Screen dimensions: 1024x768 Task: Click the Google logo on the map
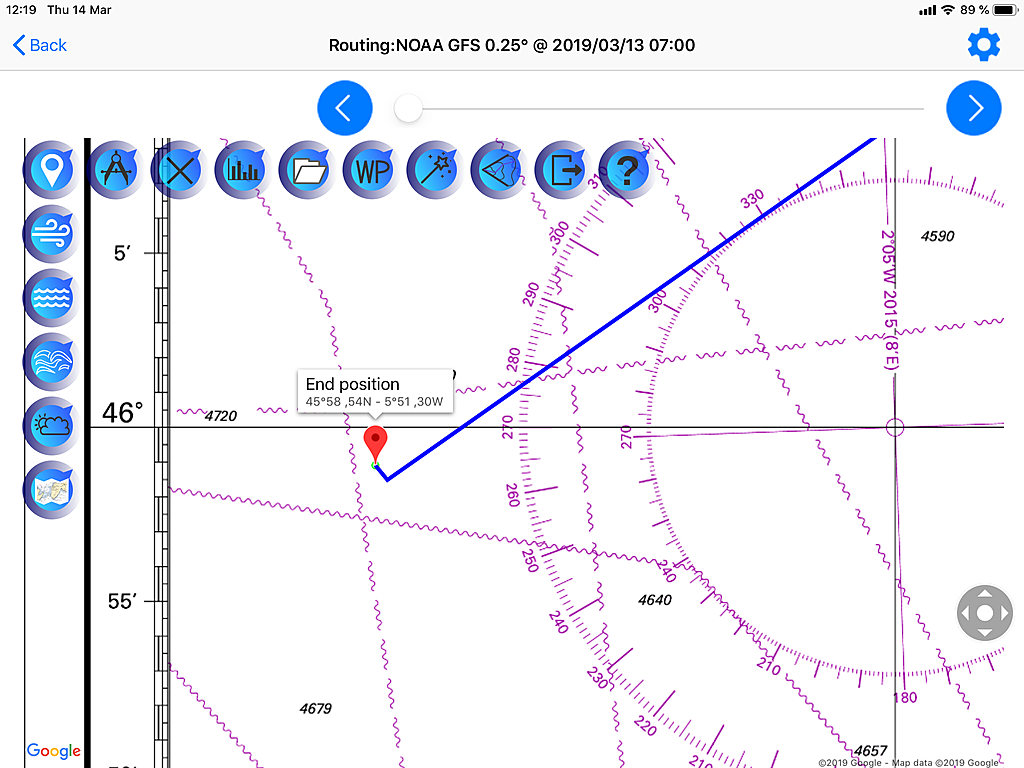(x=54, y=751)
